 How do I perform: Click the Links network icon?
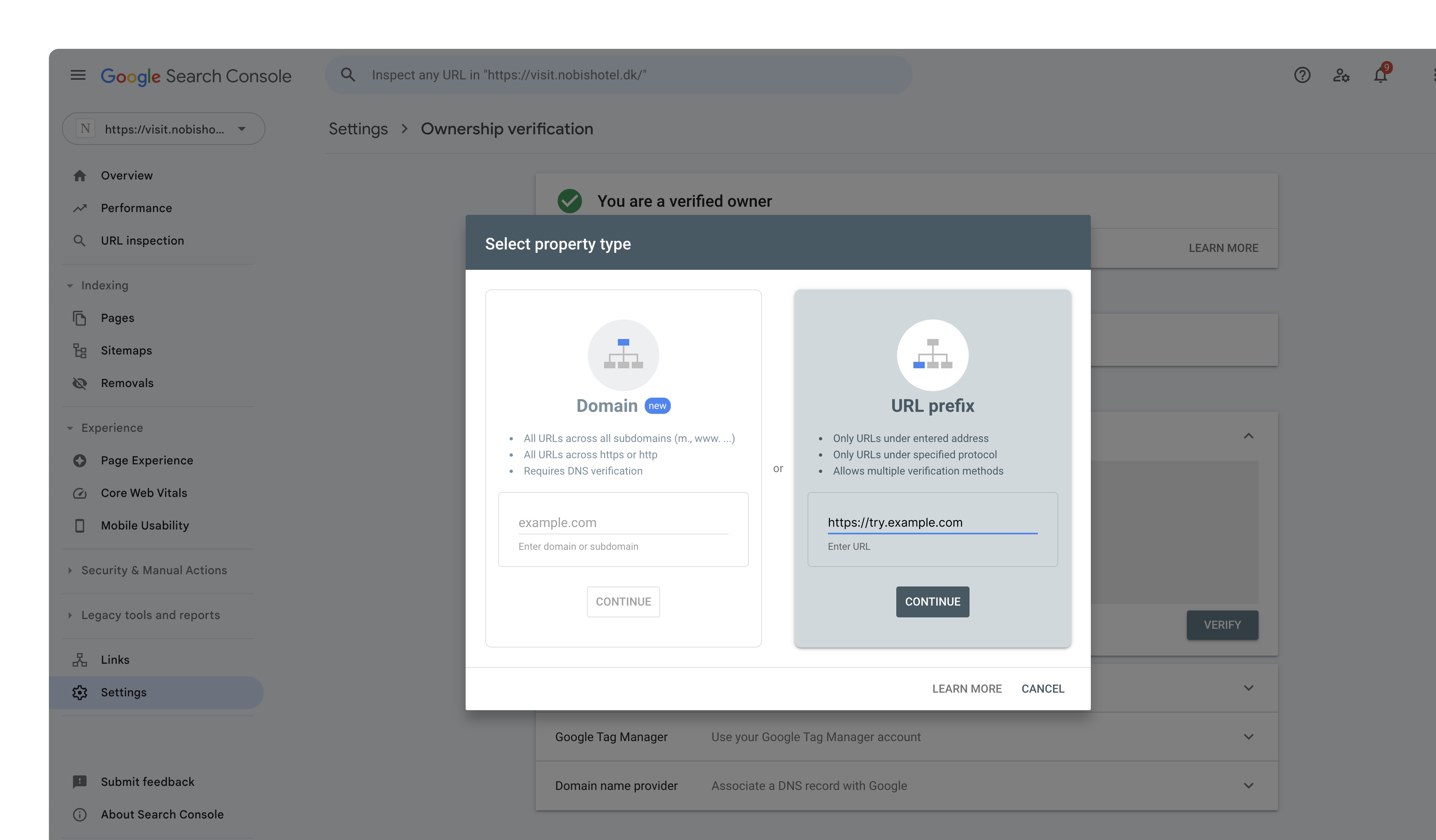point(80,660)
